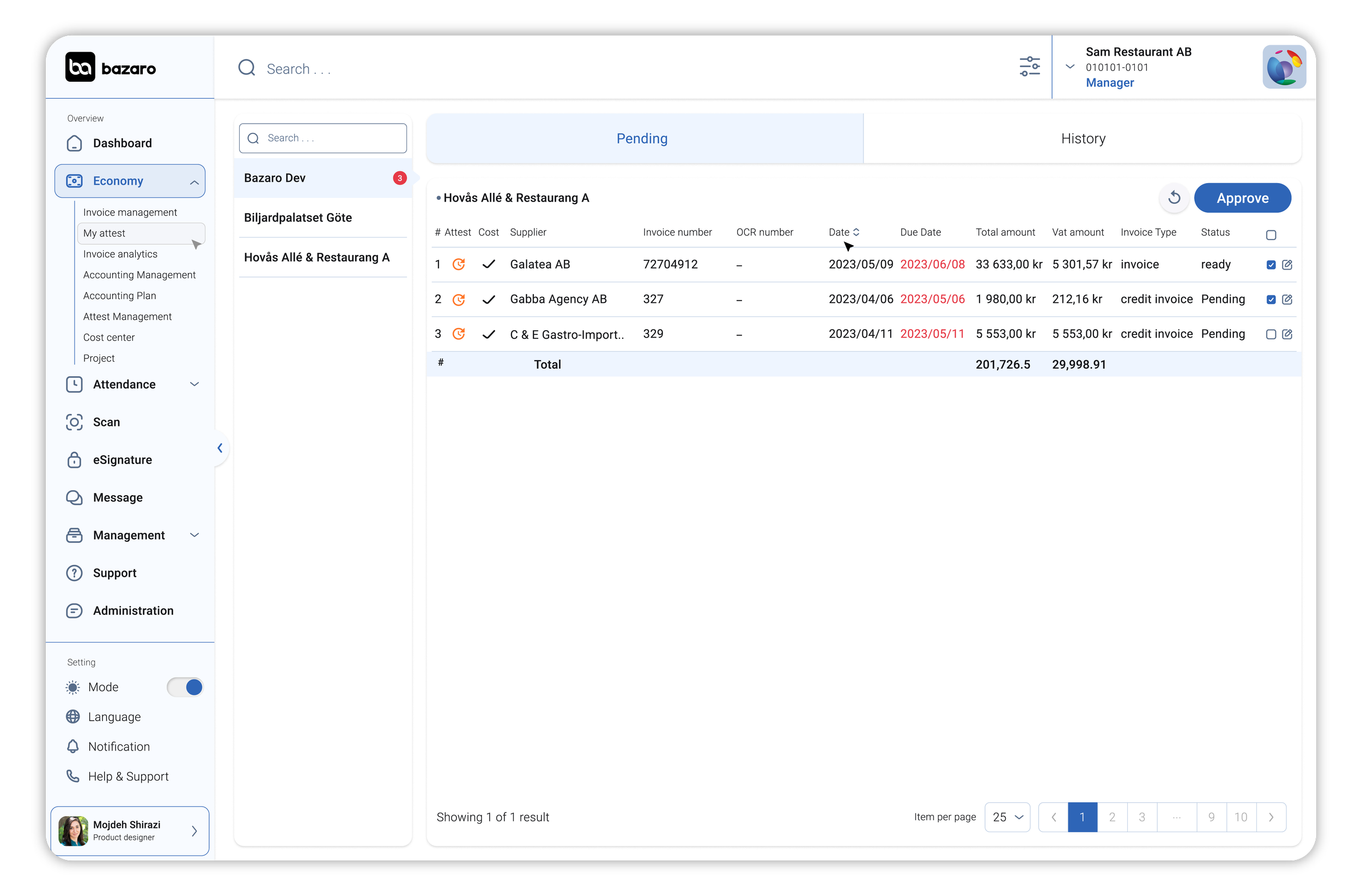Open eSignature in sidebar
Viewport: 1362px width, 896px height.
point(122,460)
